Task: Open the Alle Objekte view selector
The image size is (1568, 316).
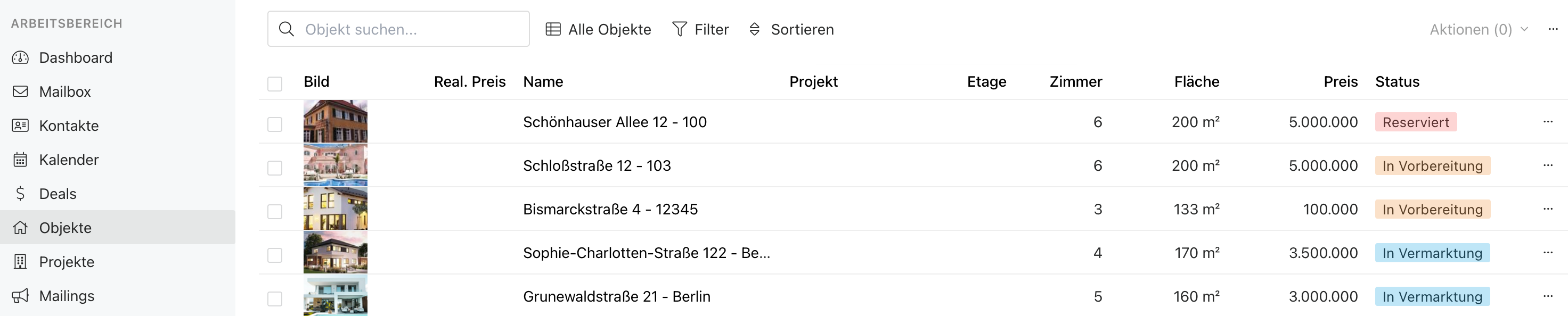Action: coord(598,29)
